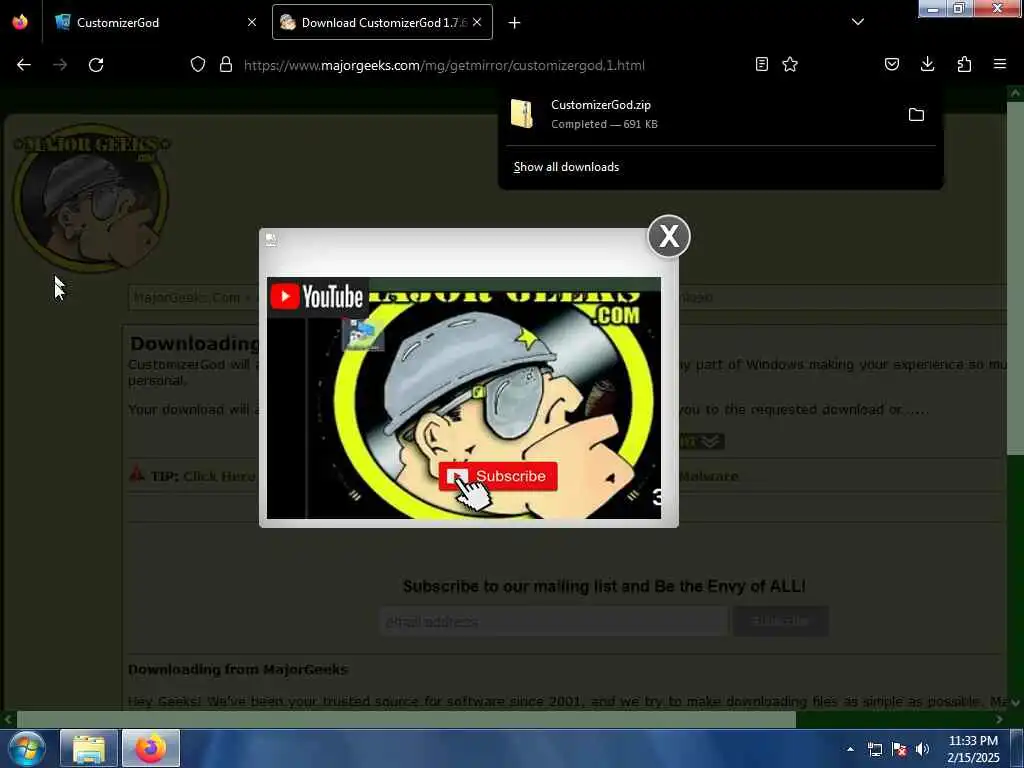
Task: Click the vertical scrollbar up arrow
Action: (1015, 93)
